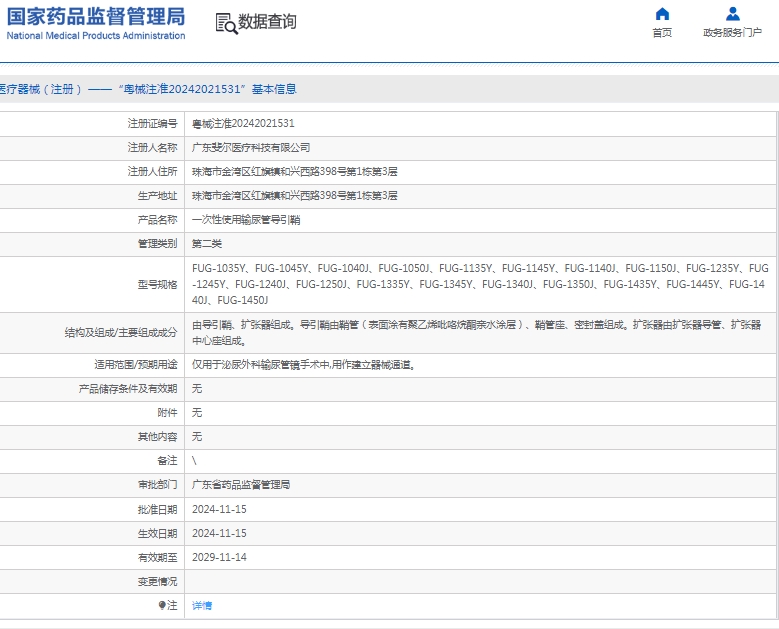Click the 注册人名称 label

tap(152, 148)
